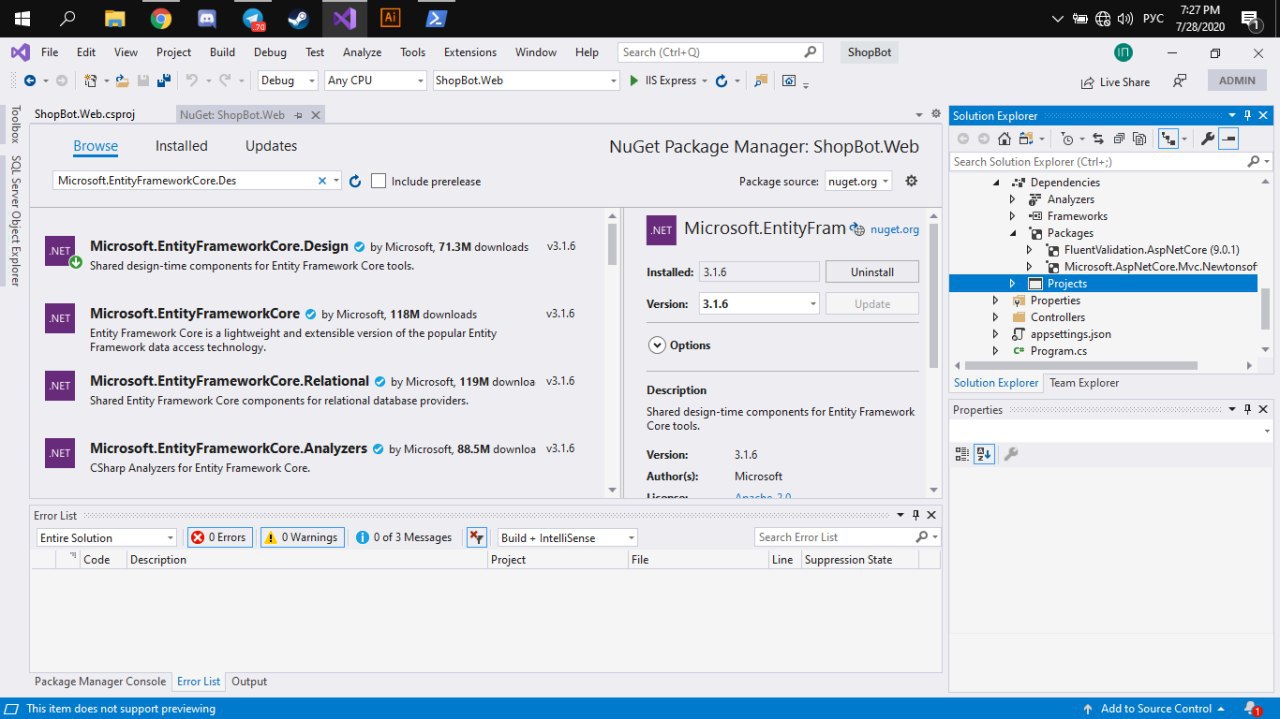Open the Build + IntelliSense dropdown
1280x719 pixels.
[x=567, y=538]
